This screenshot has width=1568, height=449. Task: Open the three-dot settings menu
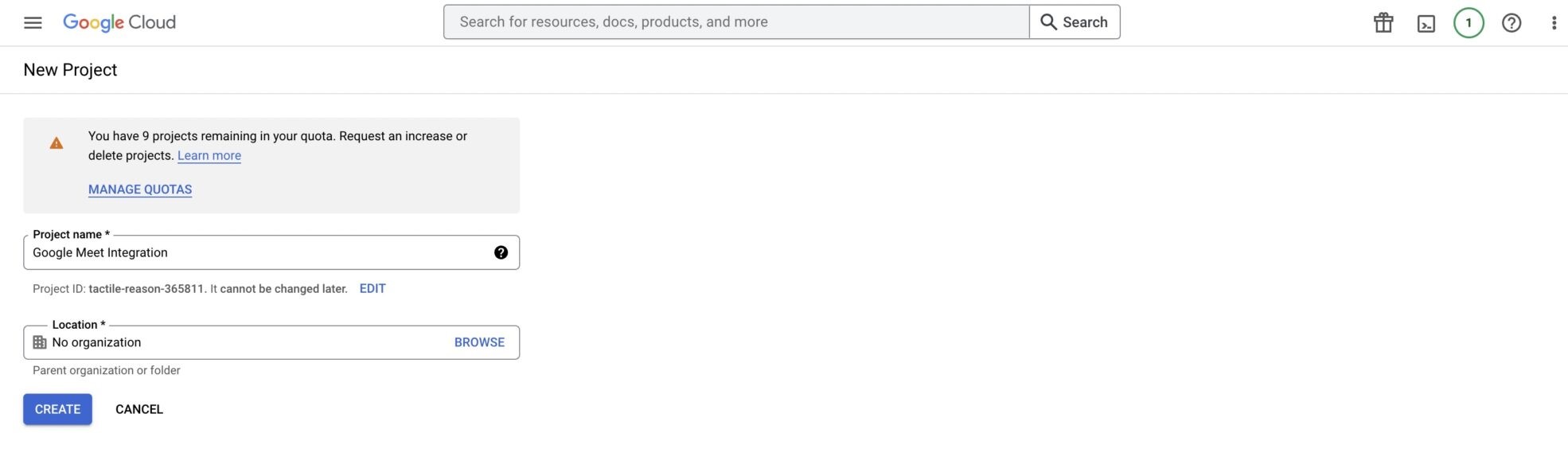click(x=1554, y=22)
